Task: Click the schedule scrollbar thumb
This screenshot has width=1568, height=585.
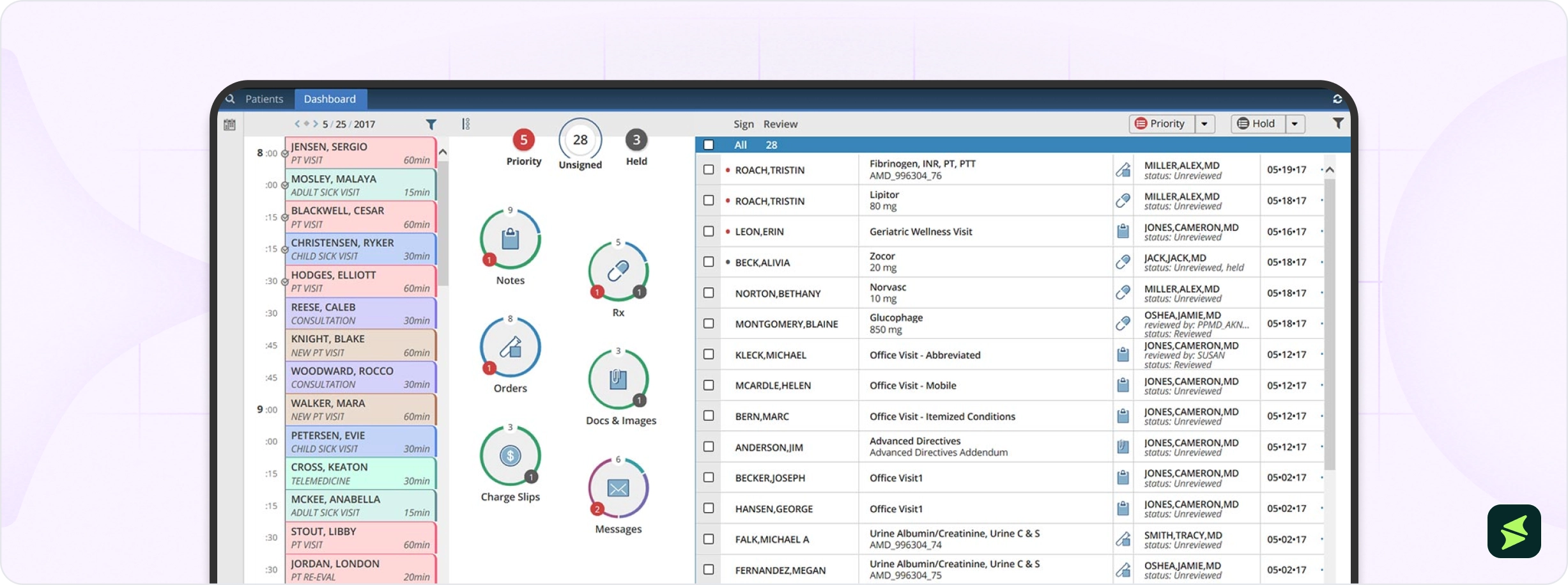Action: point(443,224)
